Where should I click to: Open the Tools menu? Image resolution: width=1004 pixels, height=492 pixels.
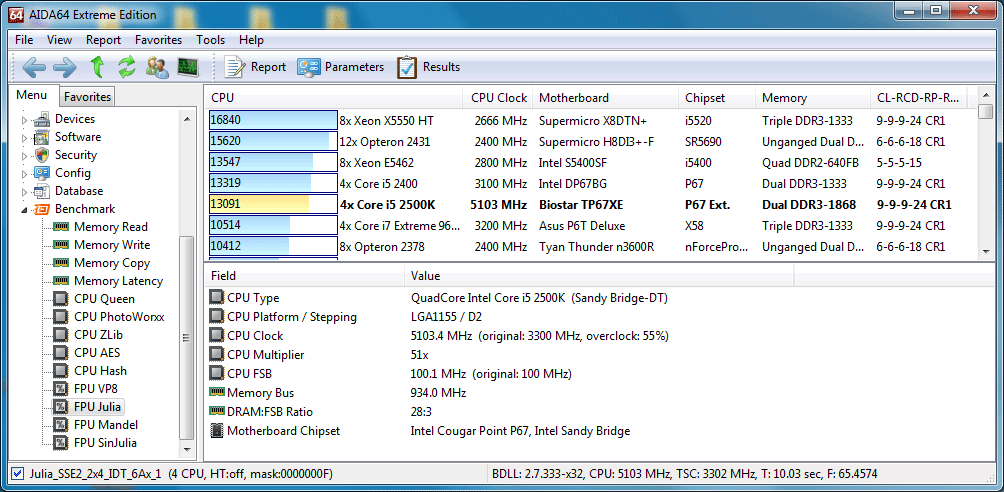coord(211,40)
